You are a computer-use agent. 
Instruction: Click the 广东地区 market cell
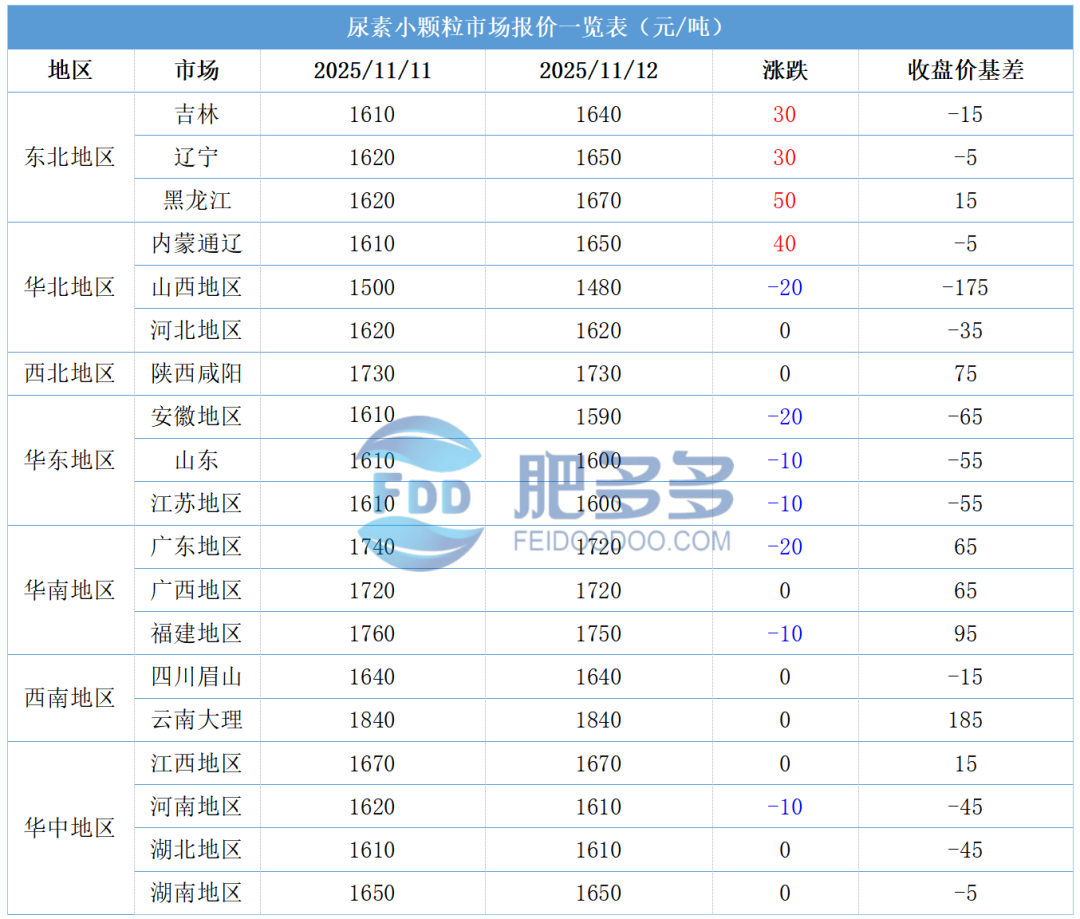click(197, 547)
